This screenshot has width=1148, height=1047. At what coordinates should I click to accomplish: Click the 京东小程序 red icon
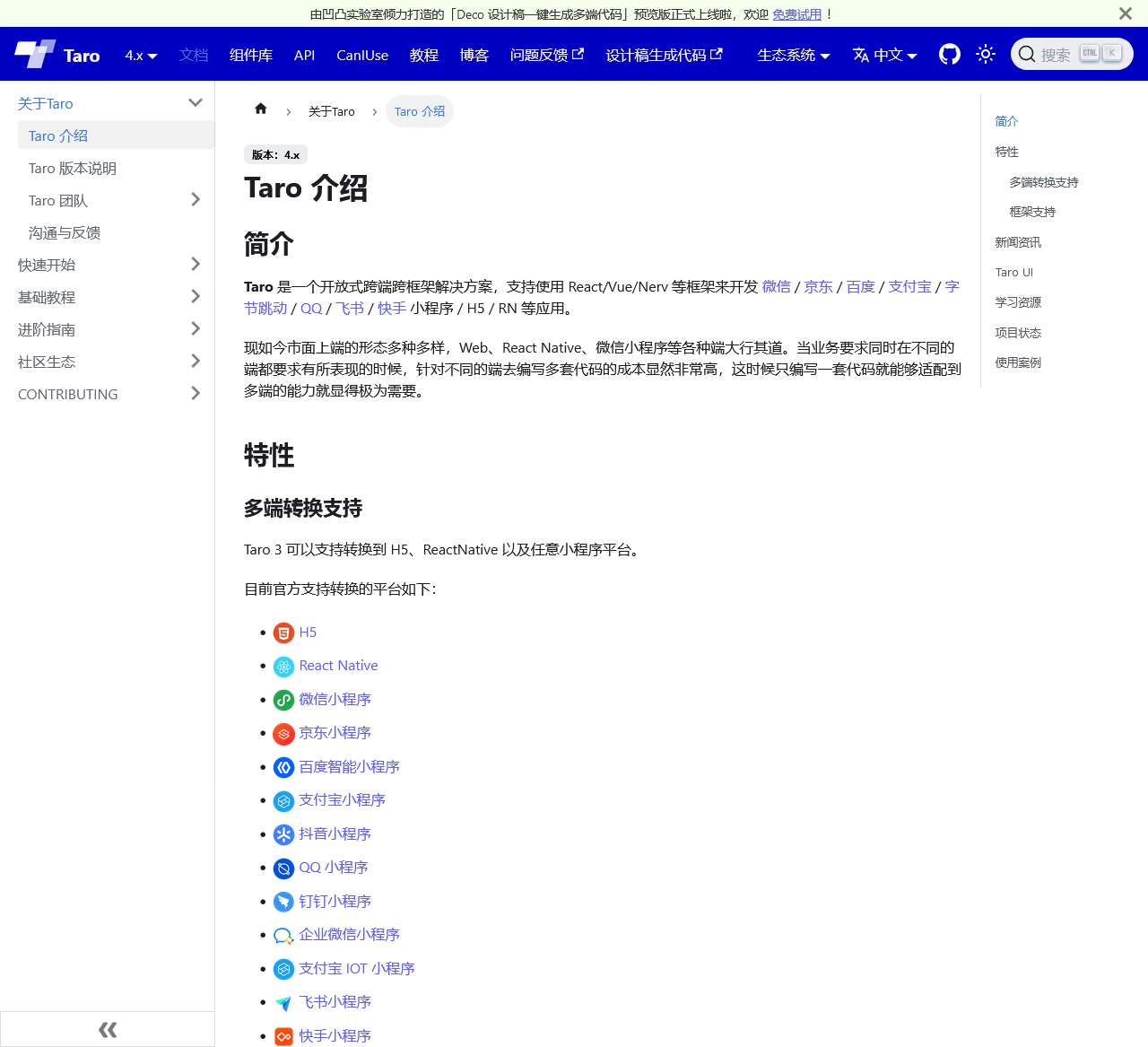(283, 734)
